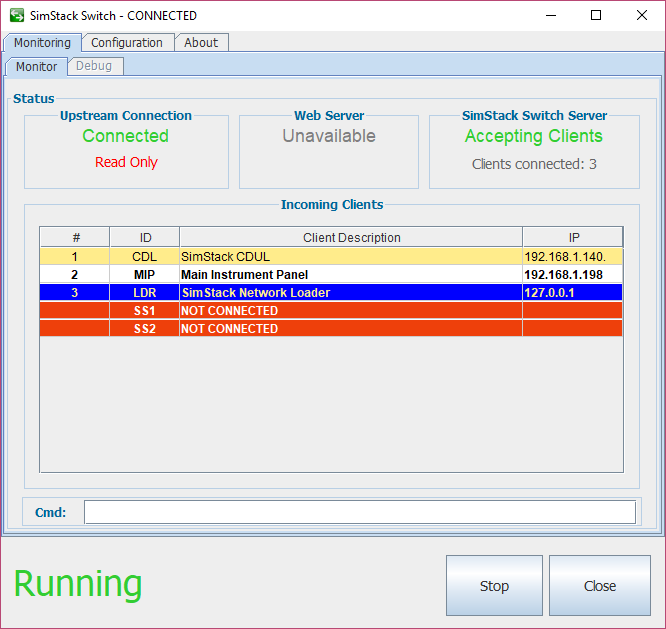Image resolution: width=666 pixels, height=629 pixels.
Task: Click the red Read Only label
Action: point(126,162)
